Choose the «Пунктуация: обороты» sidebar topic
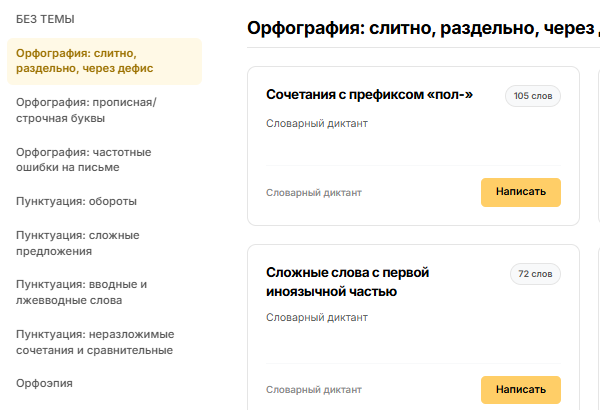 tap(76, 201)
